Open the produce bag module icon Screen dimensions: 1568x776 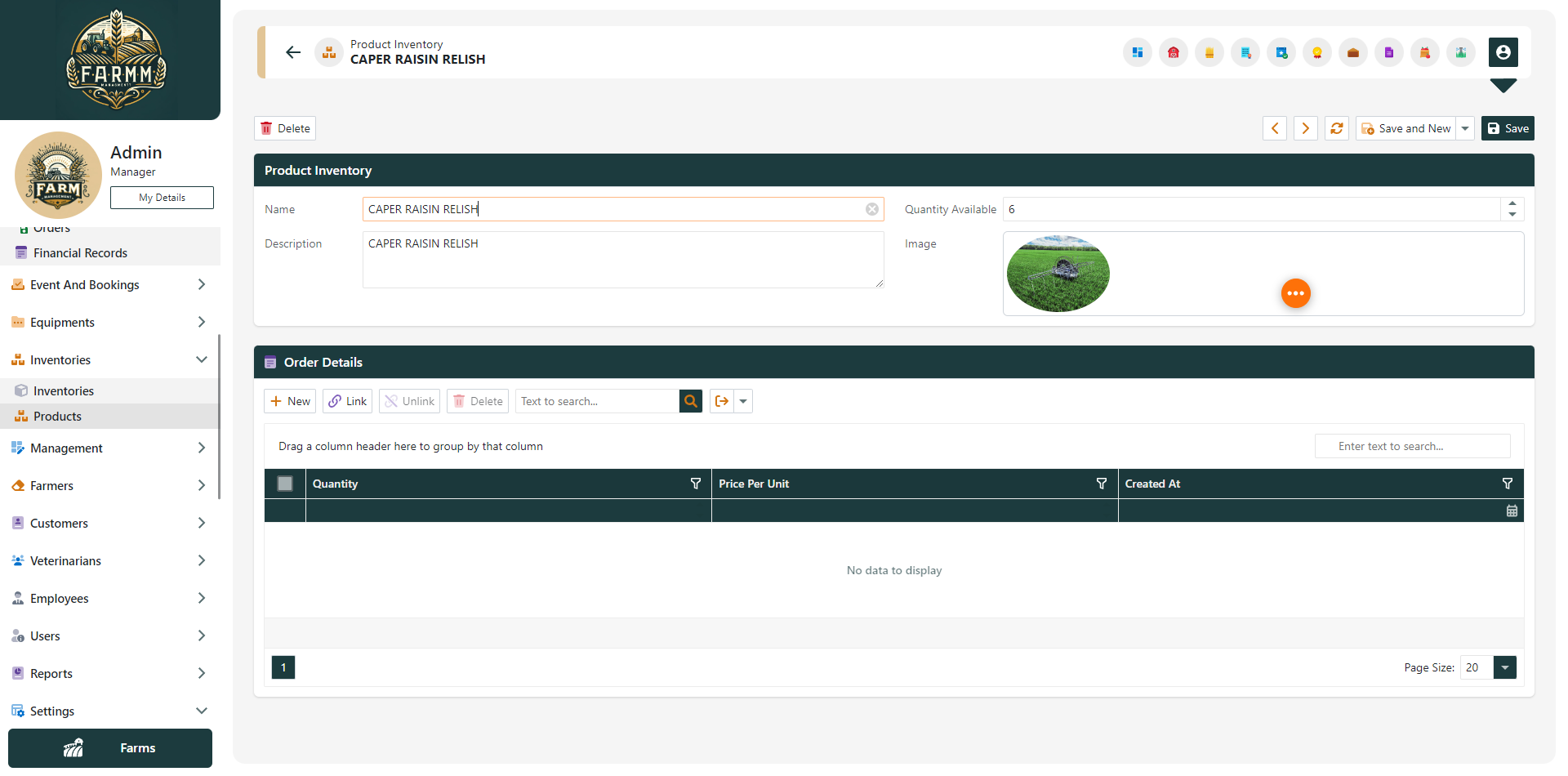click(x=1425, y=52)
